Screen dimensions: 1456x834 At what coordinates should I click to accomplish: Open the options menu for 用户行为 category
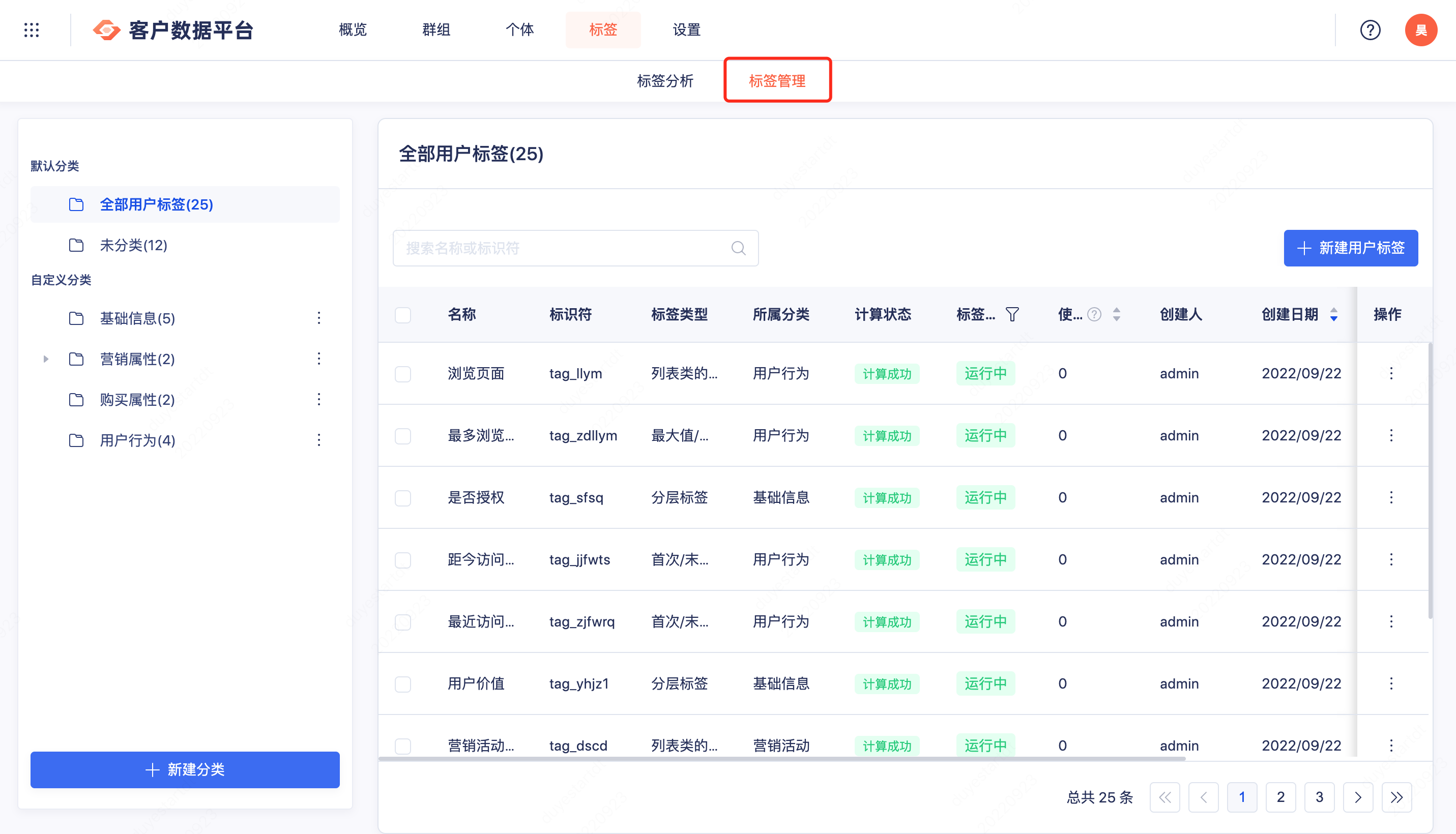click(x=319, y=440)
